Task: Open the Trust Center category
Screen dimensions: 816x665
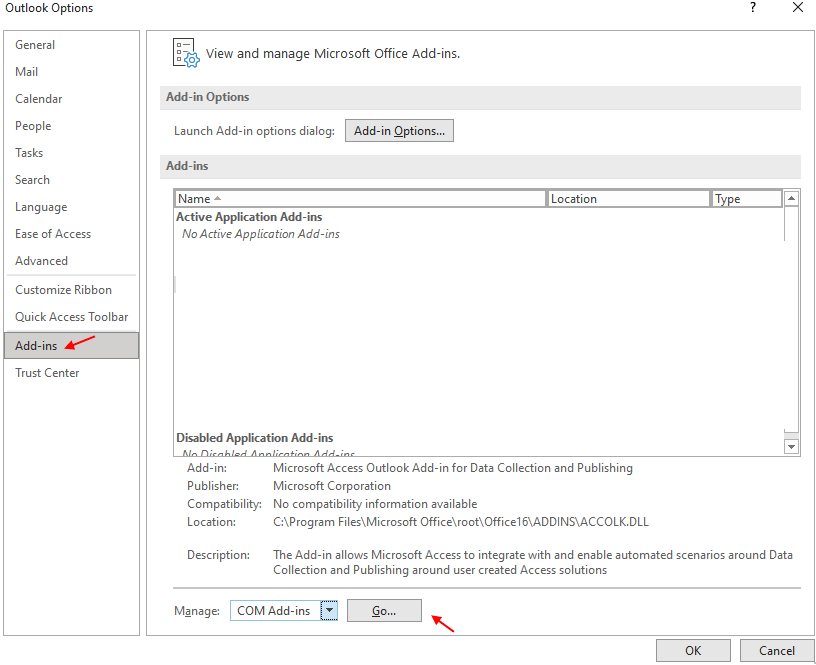Action: pyautogui.click(x=47, y=373)
